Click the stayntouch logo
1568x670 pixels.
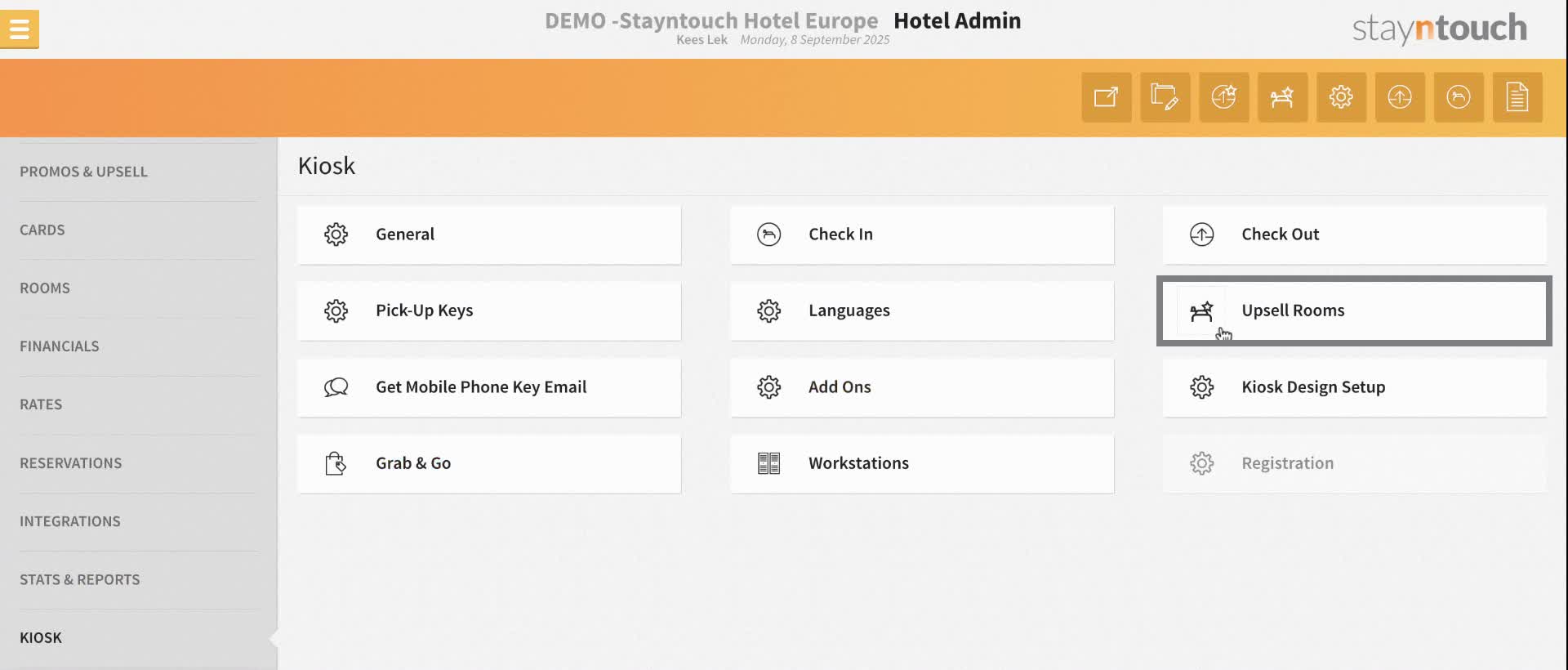(x=1439, y=29)
